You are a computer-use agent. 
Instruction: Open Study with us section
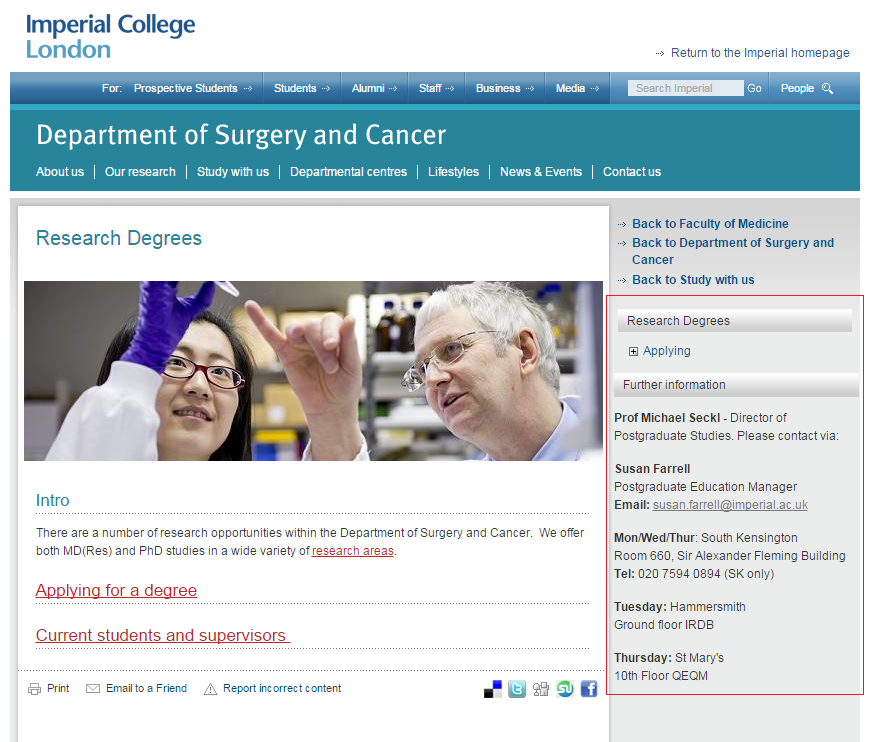(x=233, y=172)
